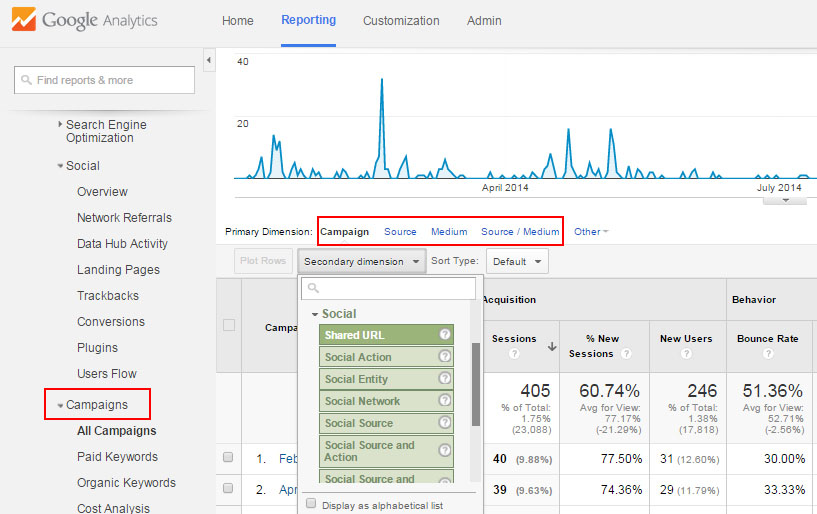
Task: Open the Admin tab
Action: coord(484,21)
